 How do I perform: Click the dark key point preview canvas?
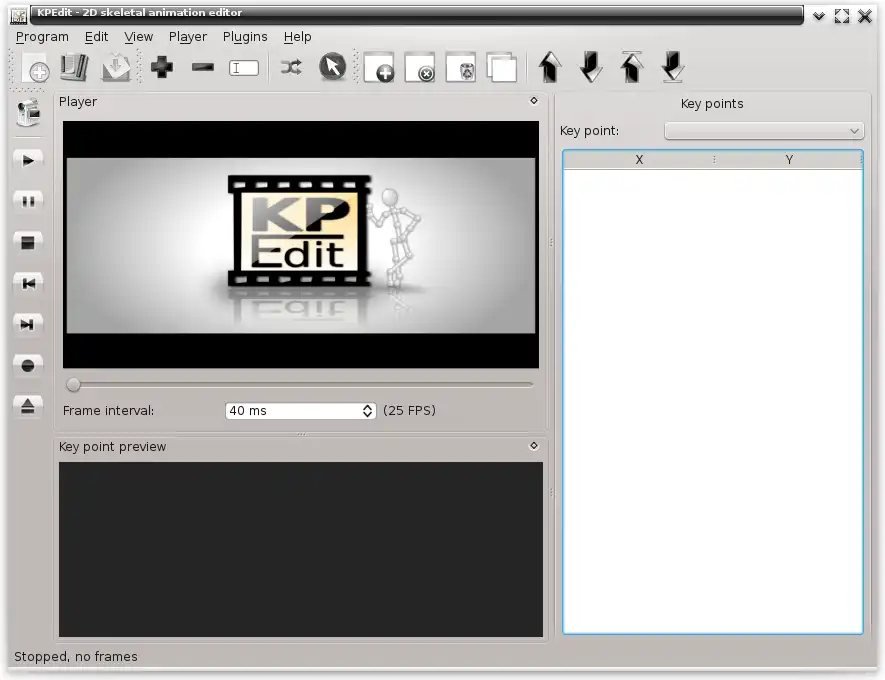pos(301,550)
